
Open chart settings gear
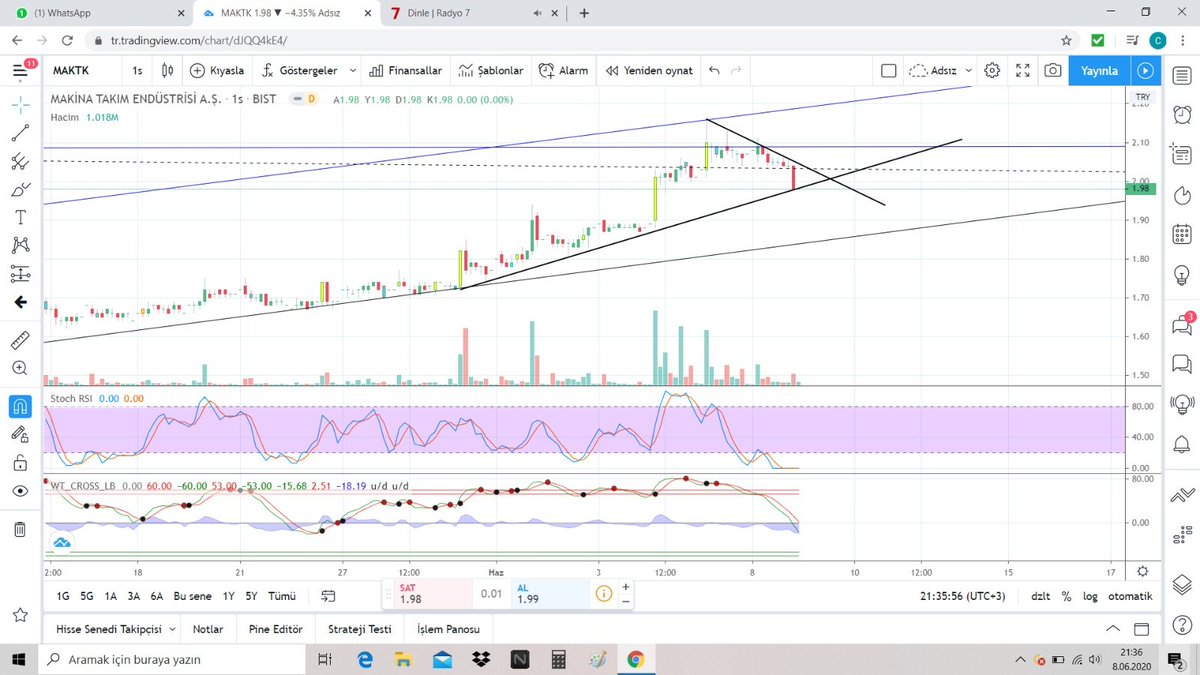(x=992, y=71)
